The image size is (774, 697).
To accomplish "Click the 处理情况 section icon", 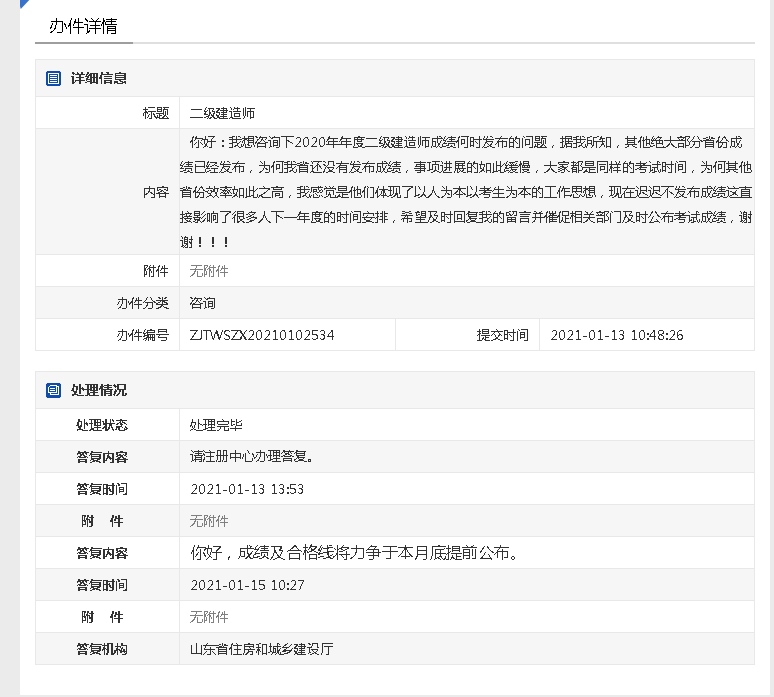I will 53,390.
